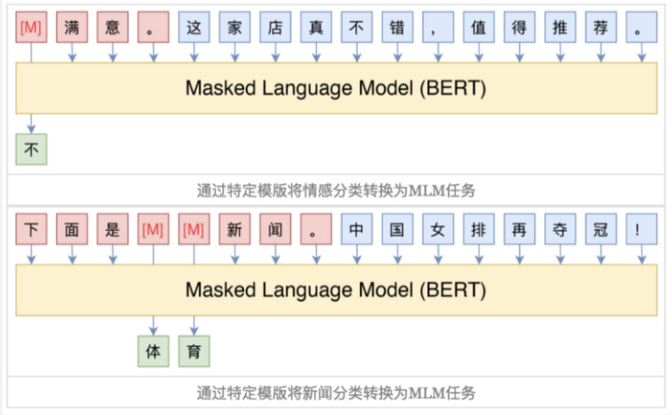Select the blue 中 token box
The width and height of the screenshot is (672, 415).
coord(355,230)
